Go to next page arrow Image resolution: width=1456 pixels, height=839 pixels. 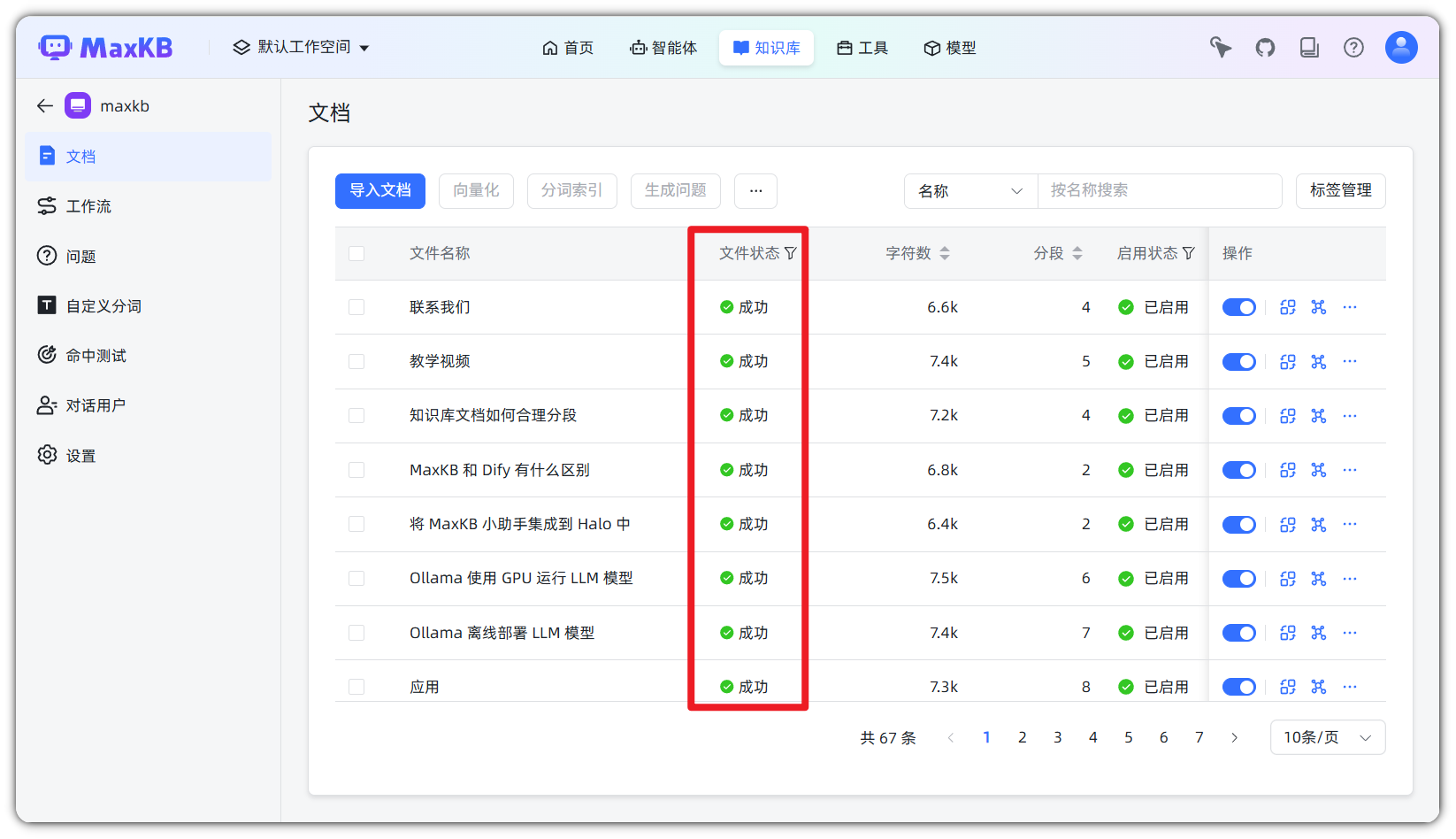coord(1235,737)
